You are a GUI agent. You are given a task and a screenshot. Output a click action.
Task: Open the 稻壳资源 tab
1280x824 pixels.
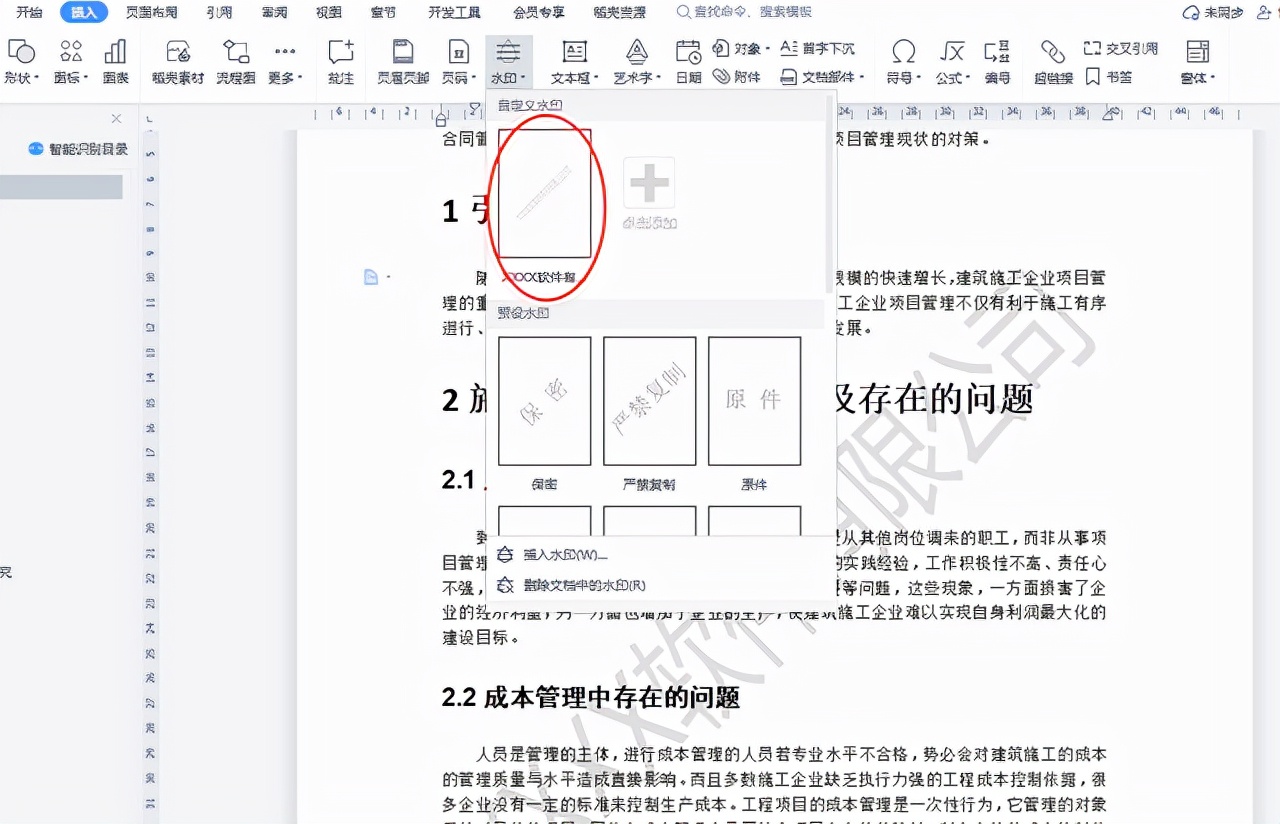619,12
